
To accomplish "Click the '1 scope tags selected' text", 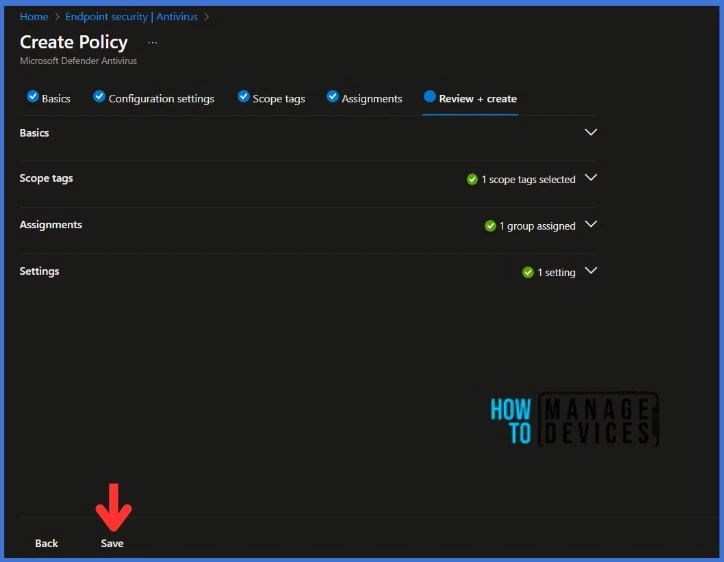I will [x=528, y=179].
